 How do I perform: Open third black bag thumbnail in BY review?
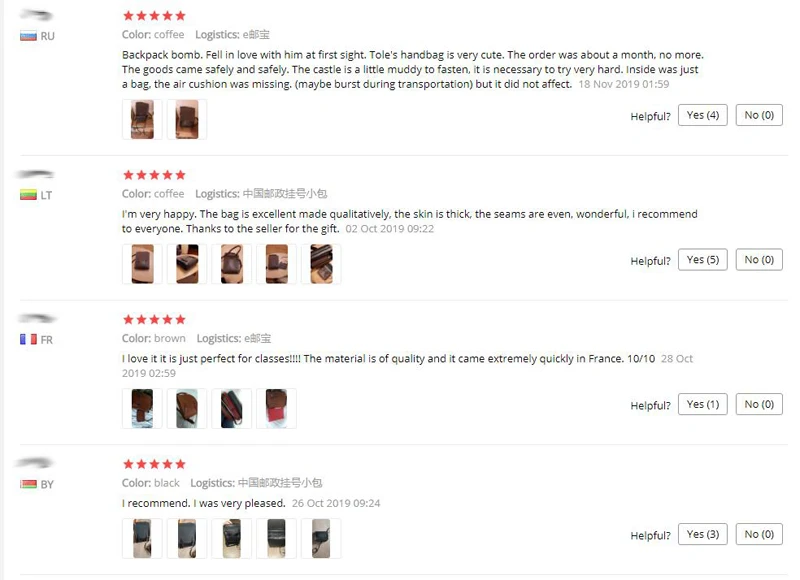pos(232,538)
